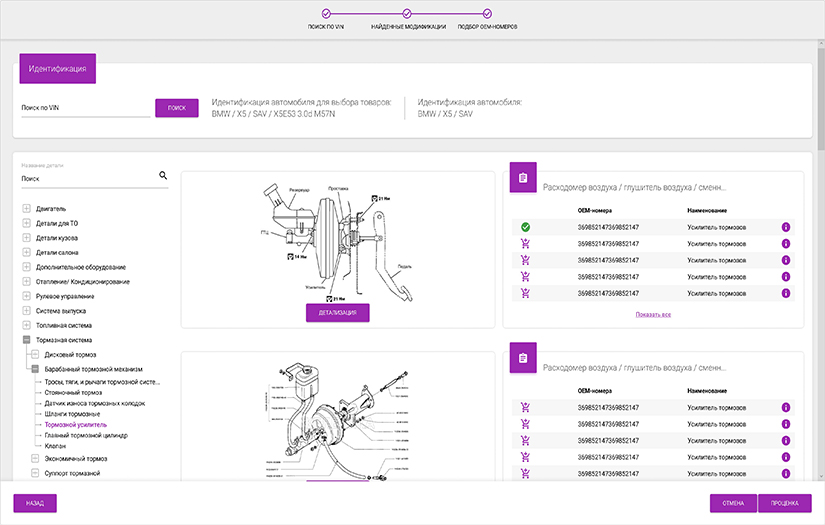825x525 pixels.
Task: Open info for first row in lower card
Action: tap(786, 407)
